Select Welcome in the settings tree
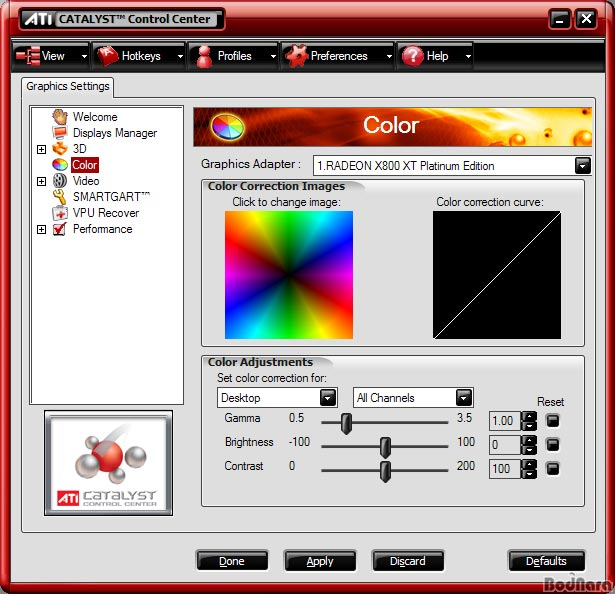This screenshot has width=615, height=594. pyautogui.click(x=95, y=117)
